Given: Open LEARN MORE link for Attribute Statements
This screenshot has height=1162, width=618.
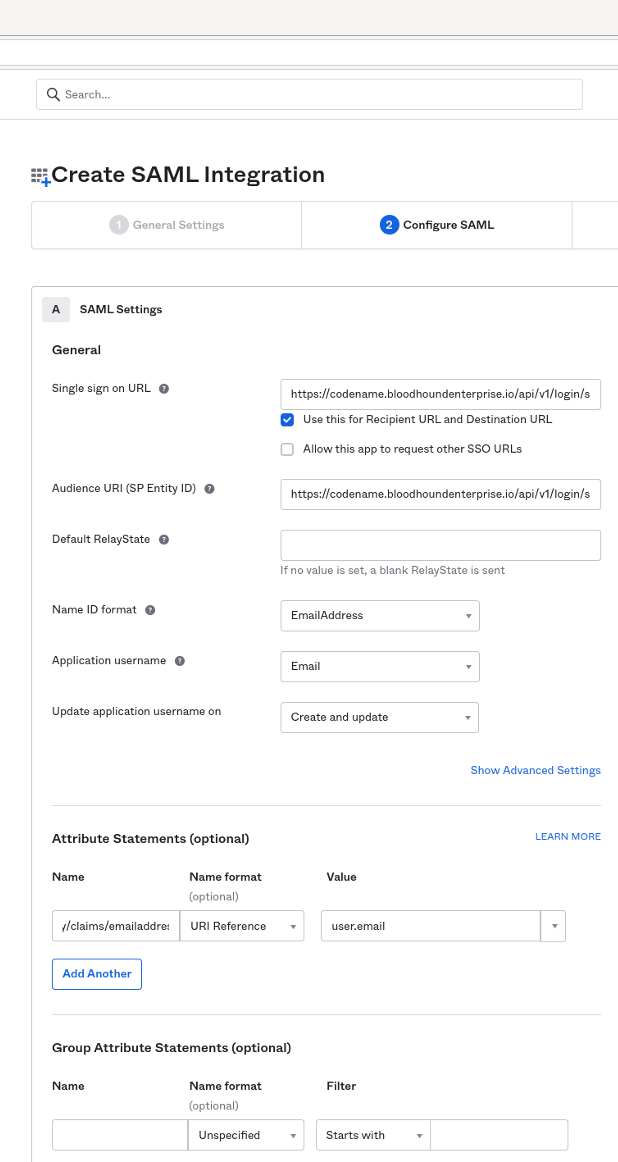Looking at the screenshot, I should click(568, 837).
